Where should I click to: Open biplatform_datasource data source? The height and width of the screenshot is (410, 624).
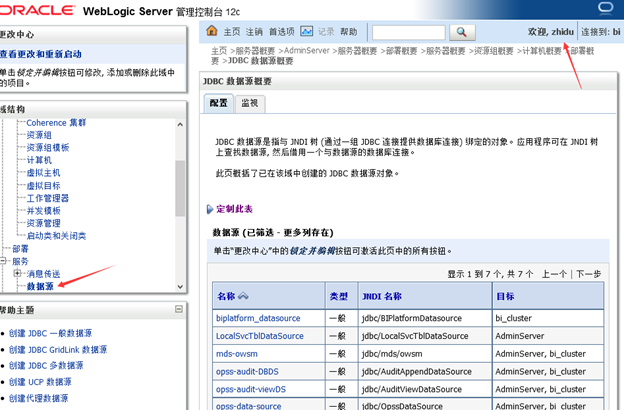tap(258, 318)
